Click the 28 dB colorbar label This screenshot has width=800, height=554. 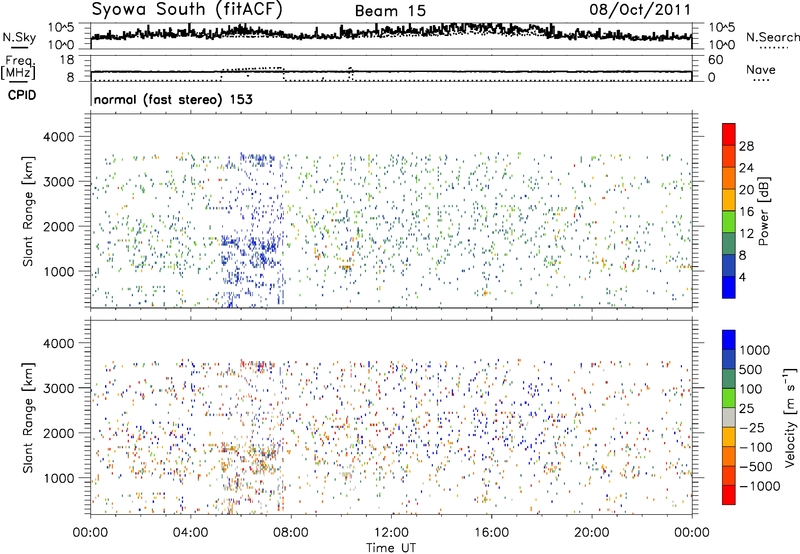click(x=746, y=146)
